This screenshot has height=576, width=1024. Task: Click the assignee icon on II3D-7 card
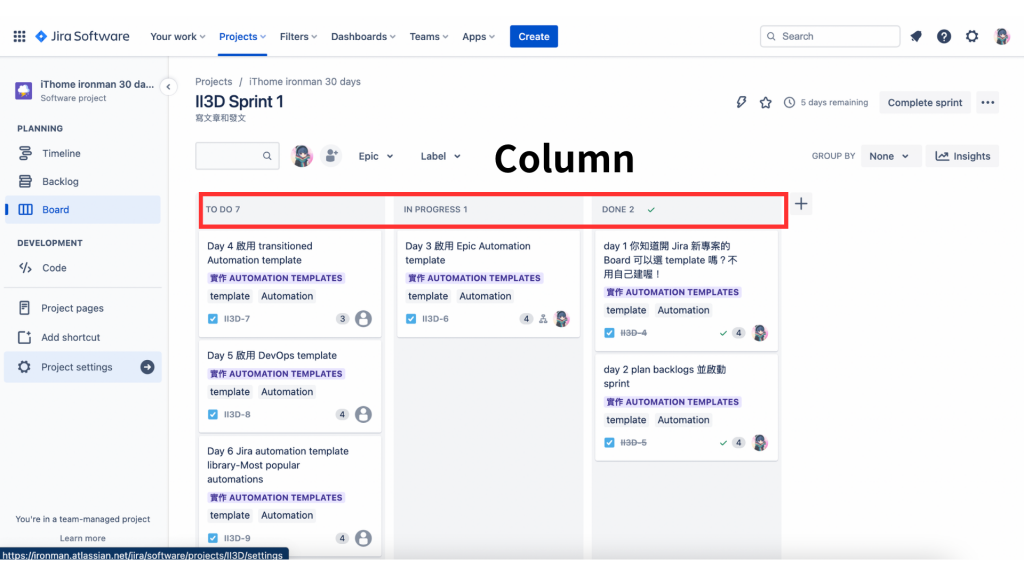point(363,319)
